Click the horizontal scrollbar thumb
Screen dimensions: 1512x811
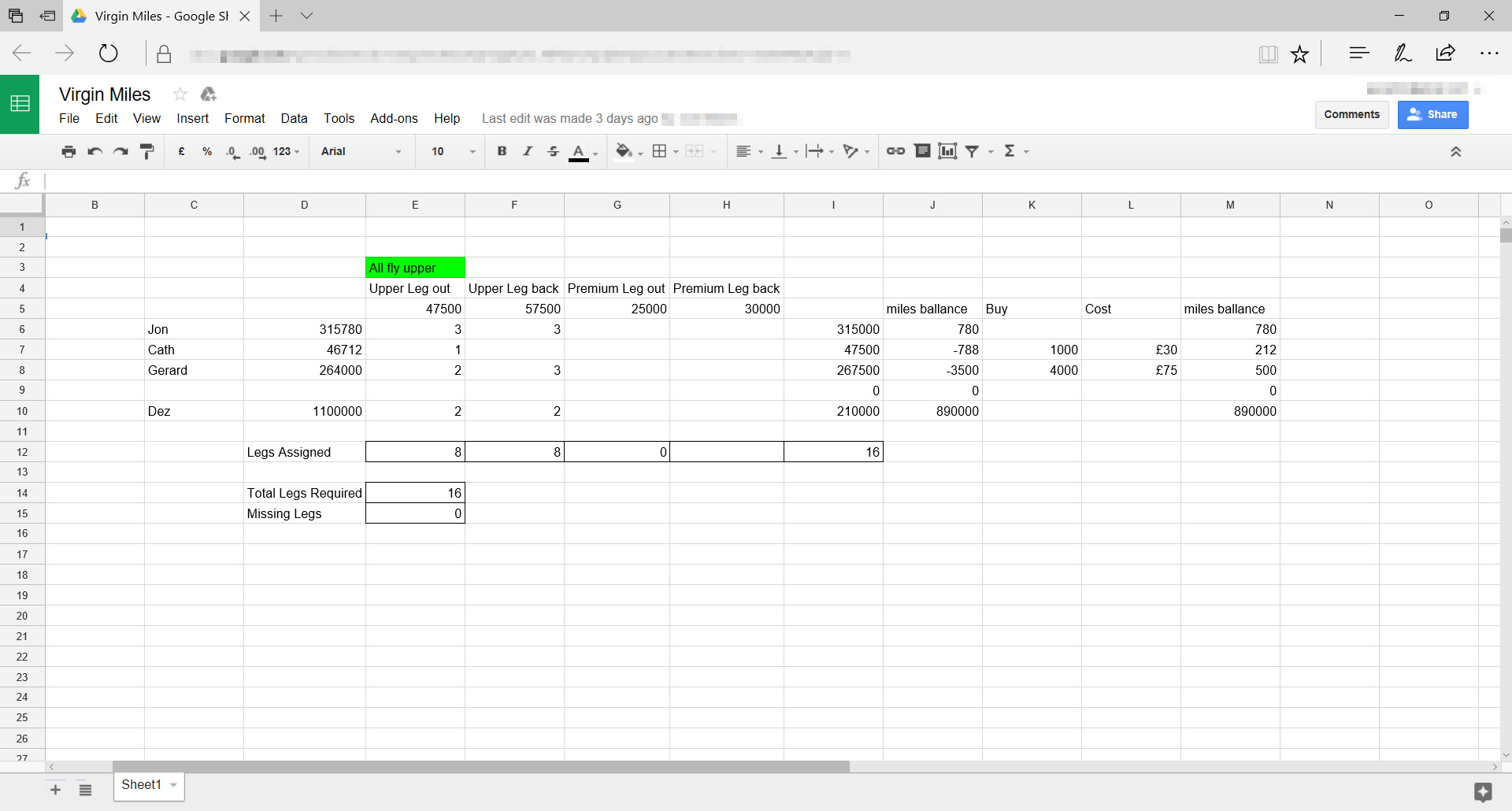(x=481, y=766)
